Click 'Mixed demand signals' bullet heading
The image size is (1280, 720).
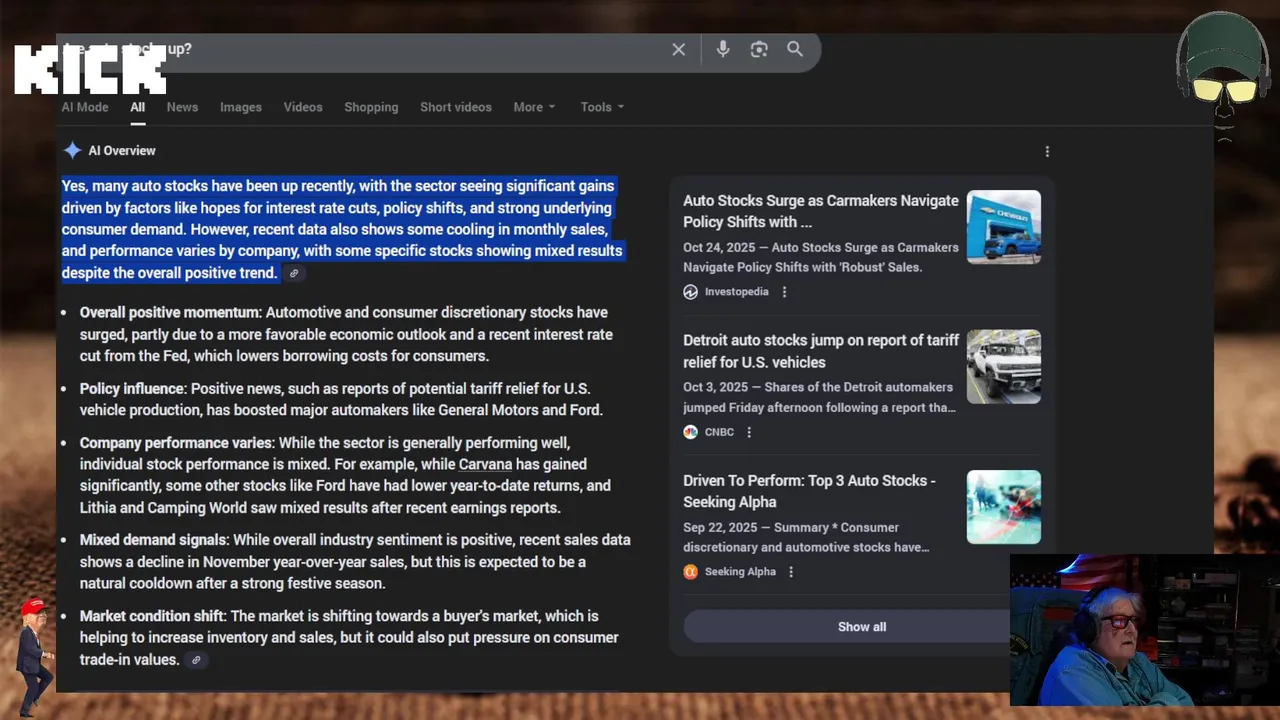click(x=154, y=540)
